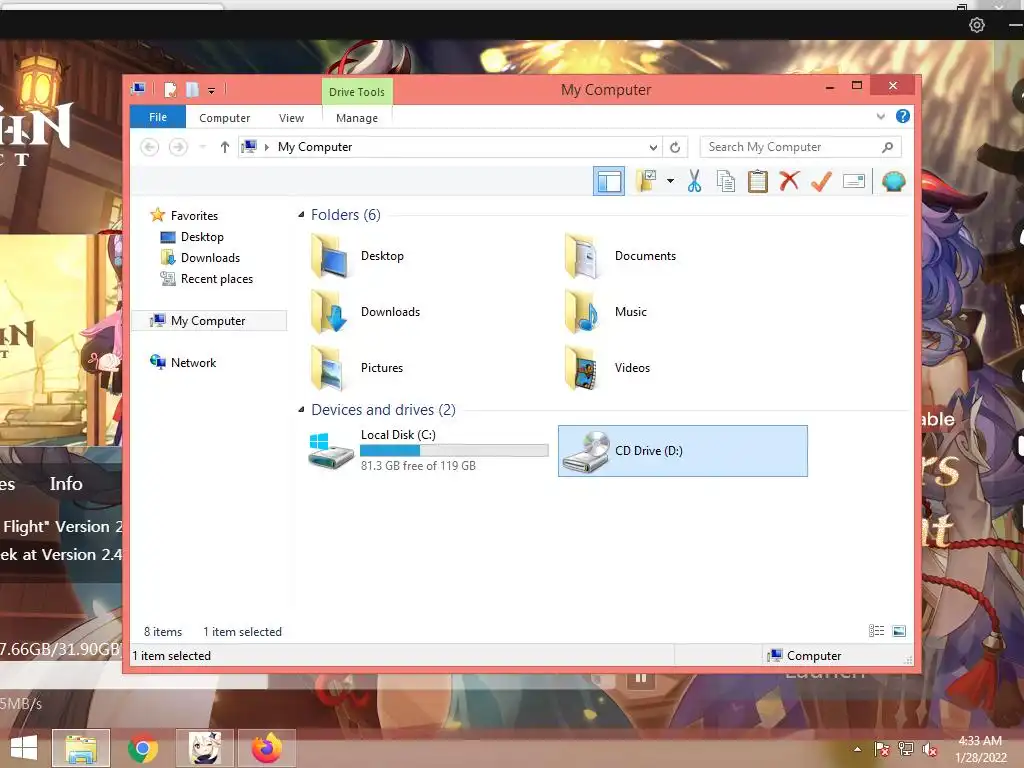The image size is (1024, 768).
Task: Click the Copy icon in toolbar
Action: point(726,181)
